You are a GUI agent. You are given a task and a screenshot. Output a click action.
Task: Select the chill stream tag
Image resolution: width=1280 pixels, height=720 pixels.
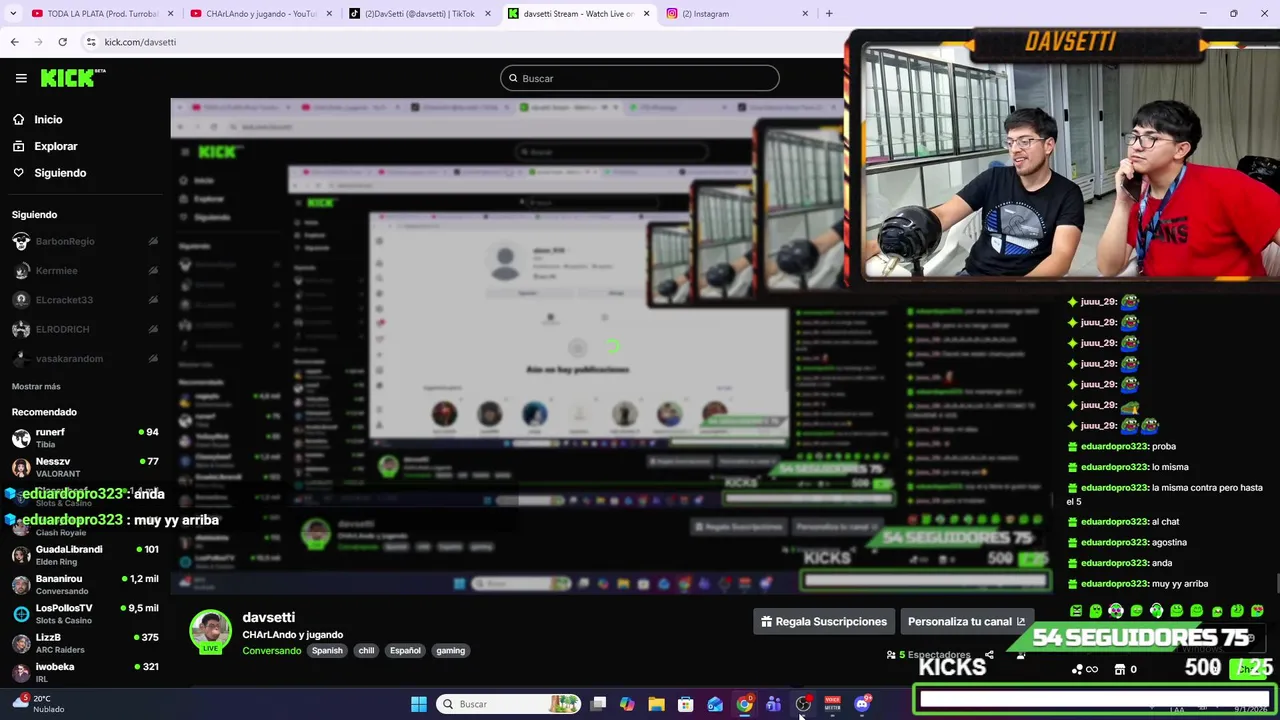coord(366,650)
